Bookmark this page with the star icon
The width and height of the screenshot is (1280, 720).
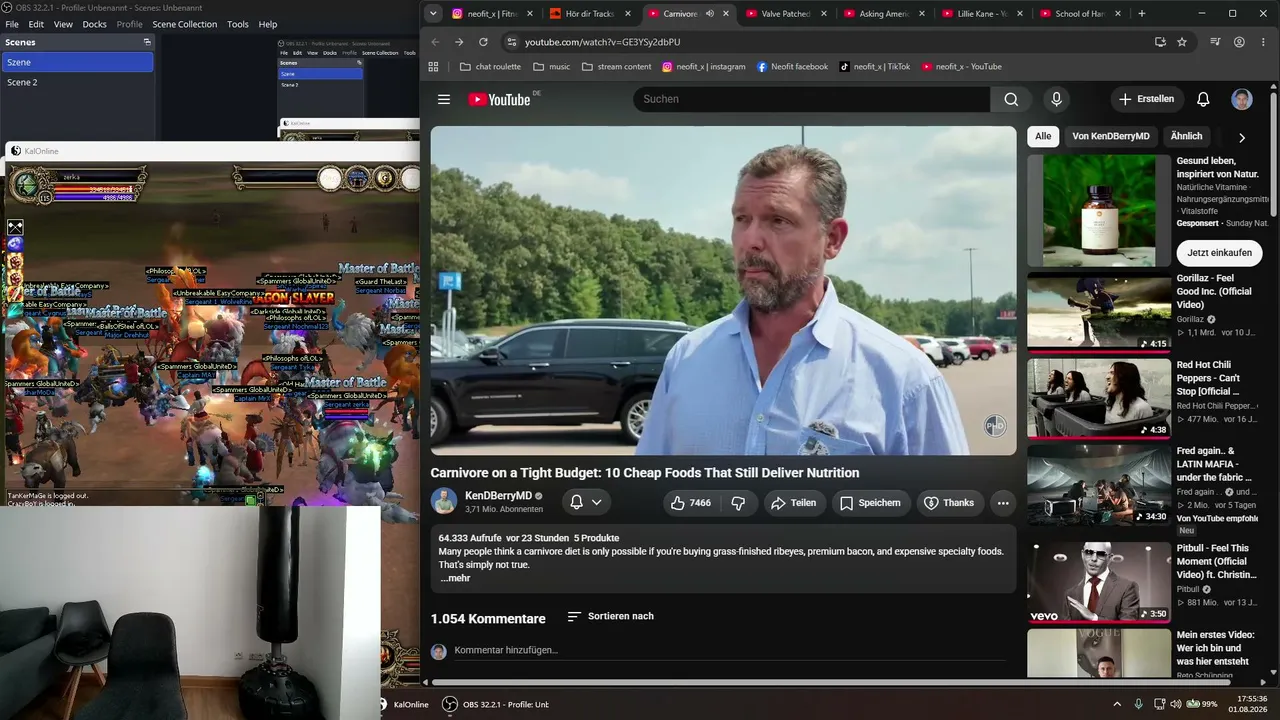coord(1182,42)
